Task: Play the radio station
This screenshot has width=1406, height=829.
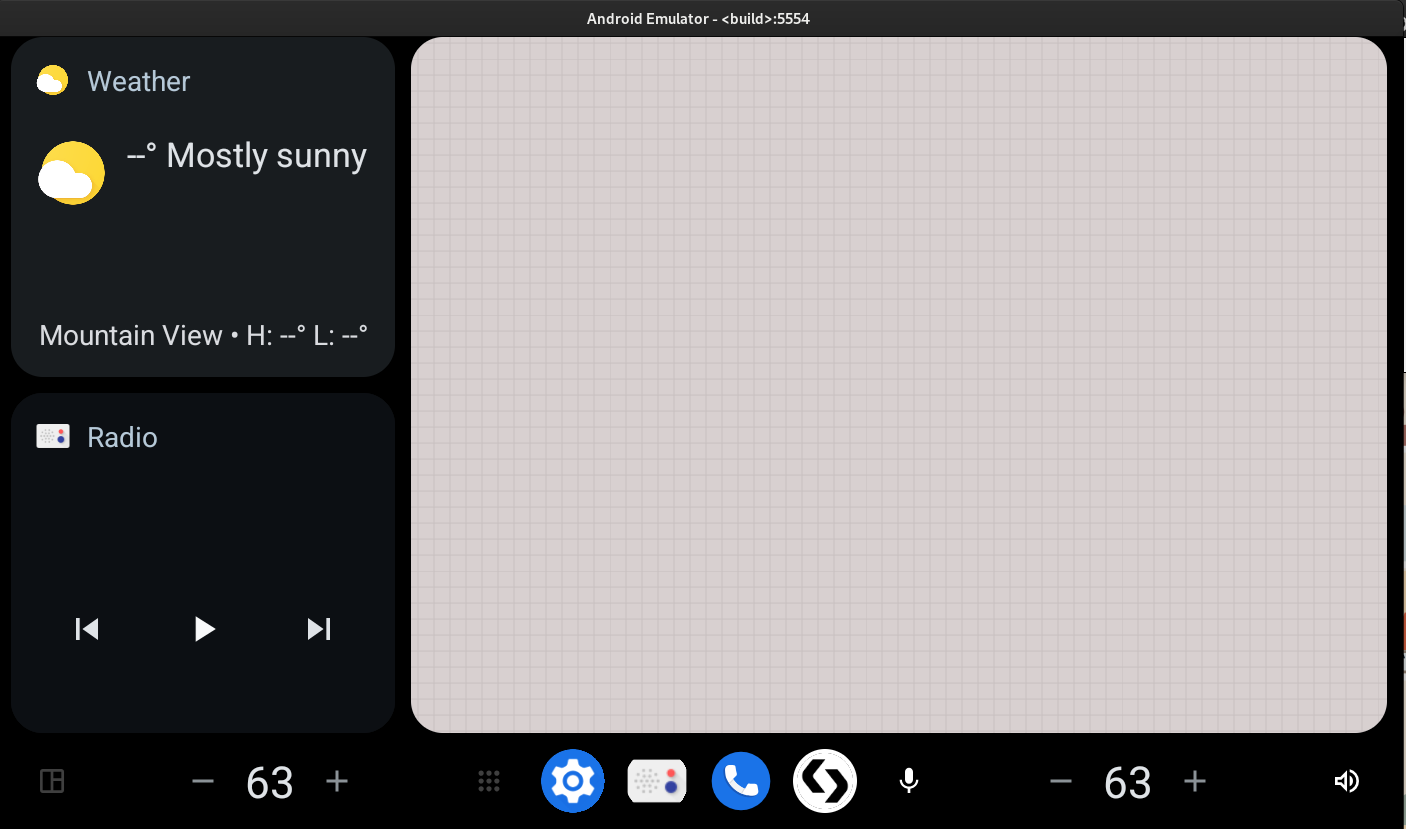Action: (x=204, y=629)
